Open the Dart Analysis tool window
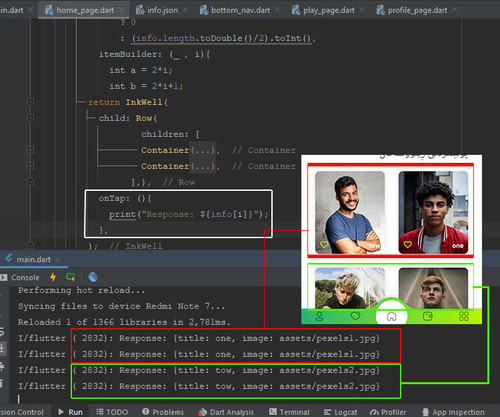 click(x=226, y=412)
